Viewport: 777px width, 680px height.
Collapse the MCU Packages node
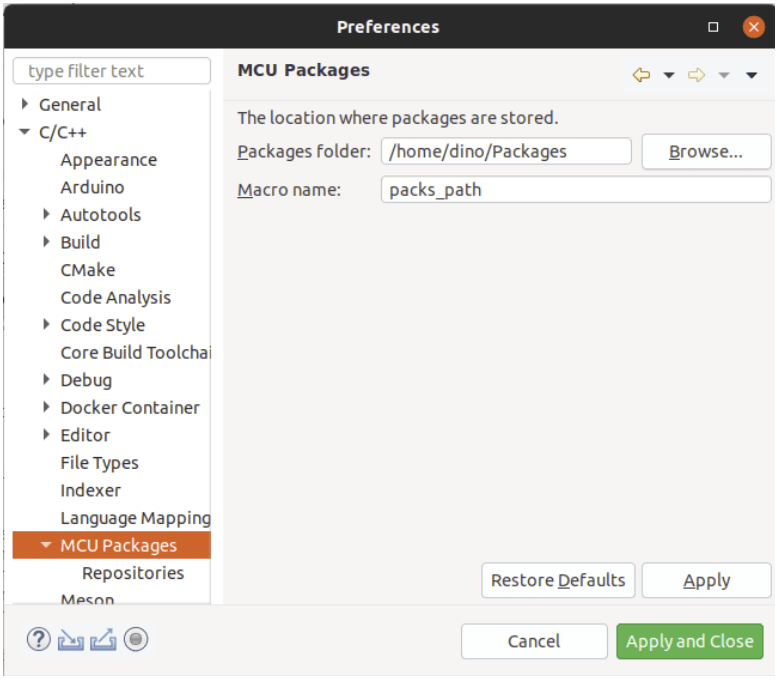point(46,545)
